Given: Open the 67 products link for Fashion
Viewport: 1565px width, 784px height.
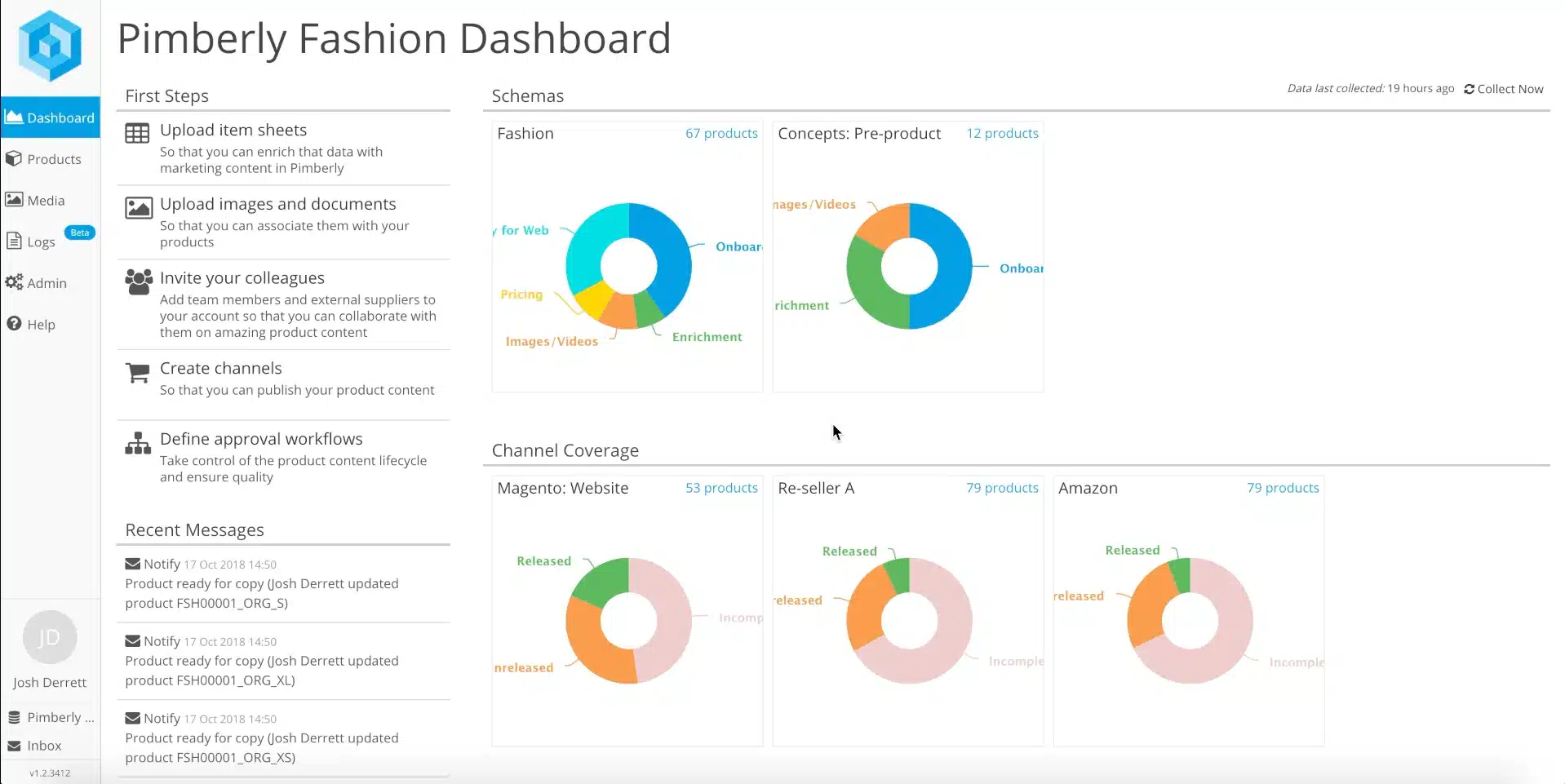Looking at the screenshot, I should click(x=721, y=133).
